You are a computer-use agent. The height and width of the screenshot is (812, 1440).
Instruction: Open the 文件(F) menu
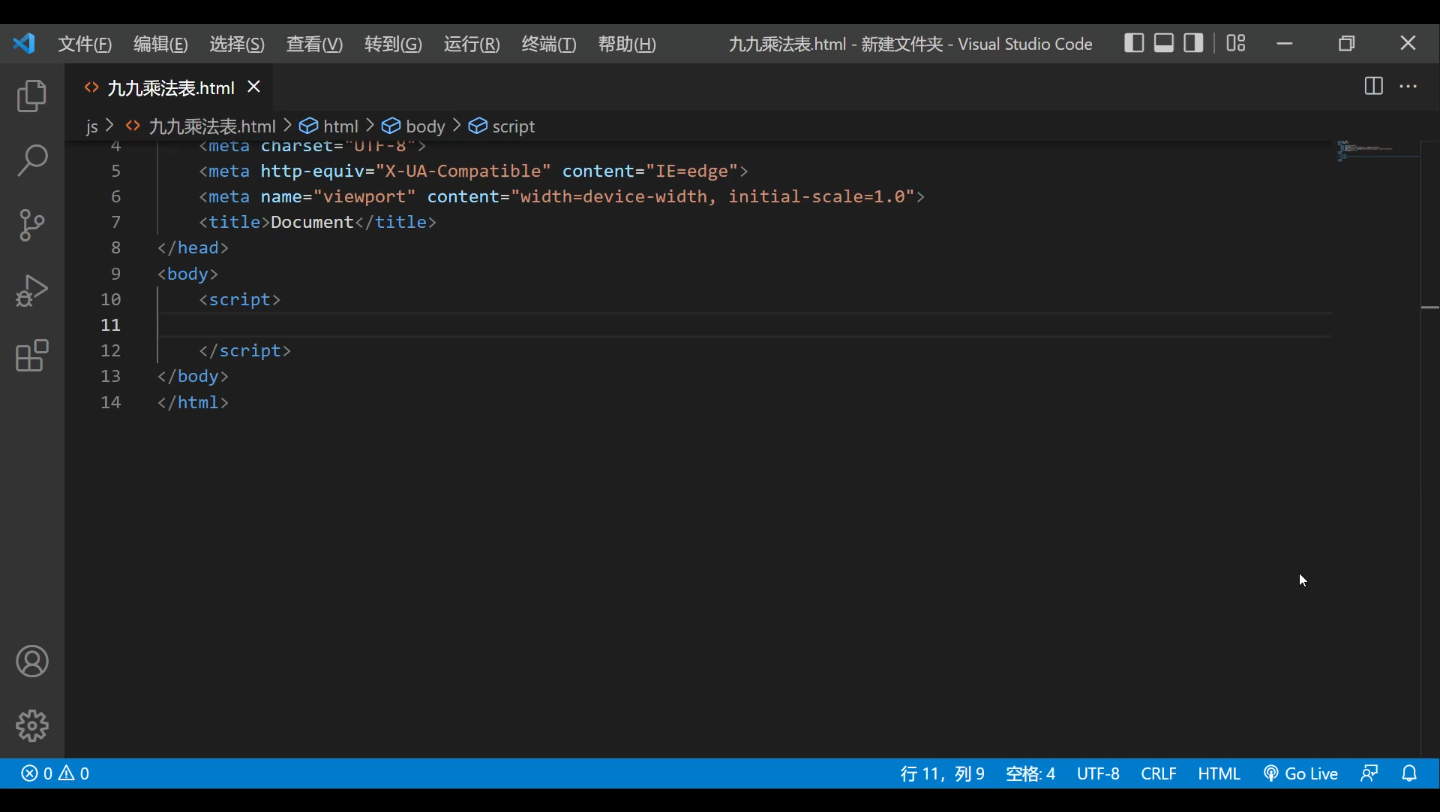[85, 44]
